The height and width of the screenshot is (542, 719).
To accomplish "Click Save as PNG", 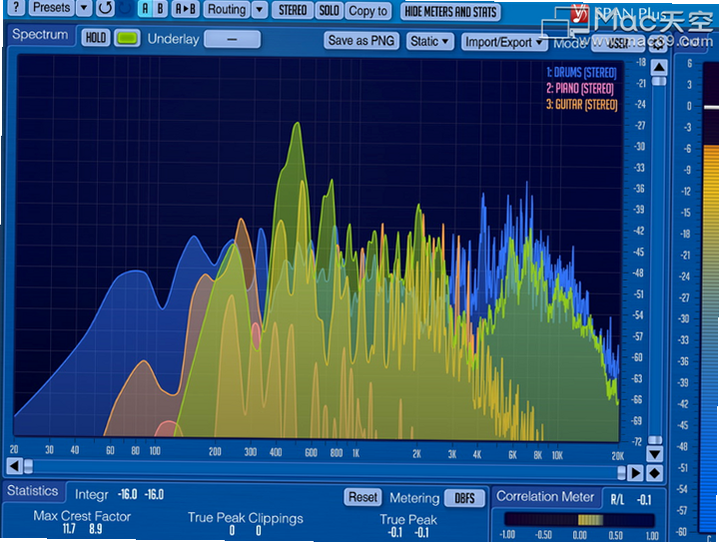I will point(361,40).
